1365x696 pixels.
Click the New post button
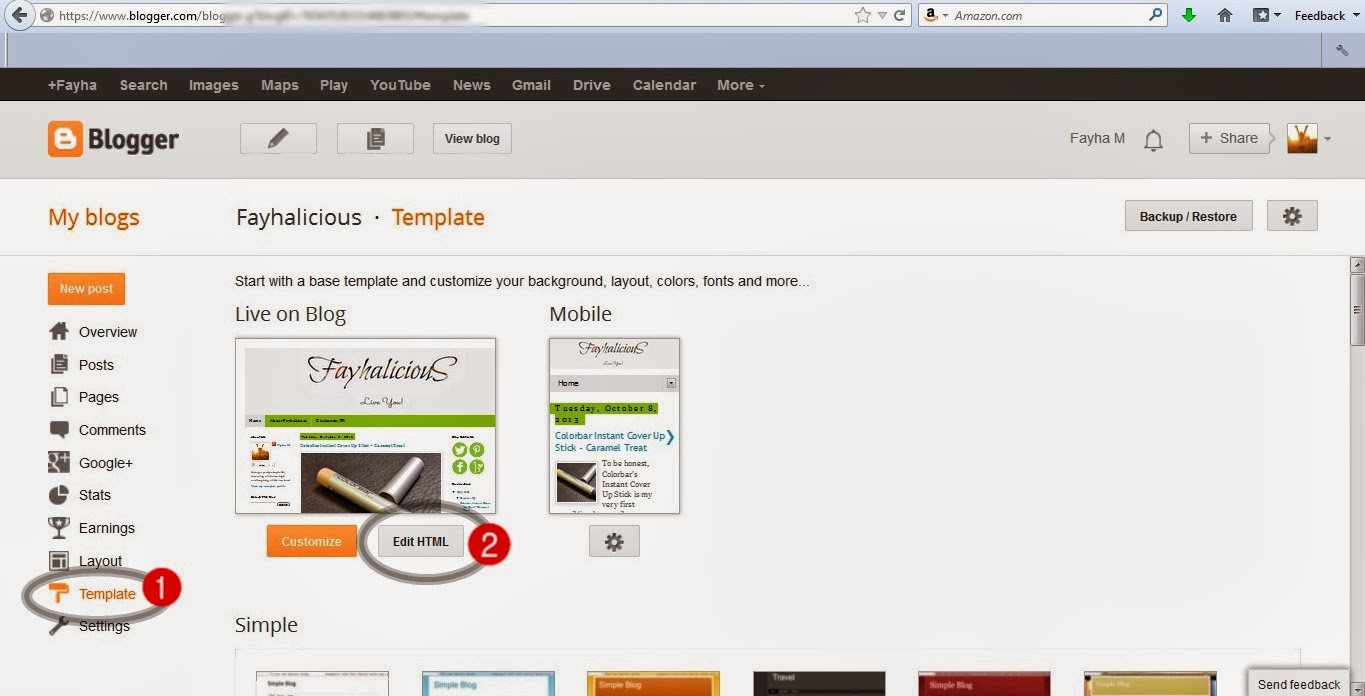click(x=86, y=289)
